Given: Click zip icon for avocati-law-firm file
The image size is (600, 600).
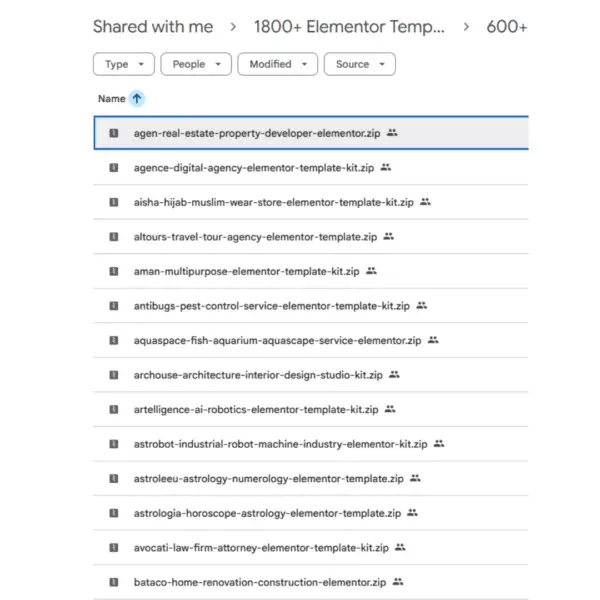Looking at the screenshot, I should click(x=114, y=548).
